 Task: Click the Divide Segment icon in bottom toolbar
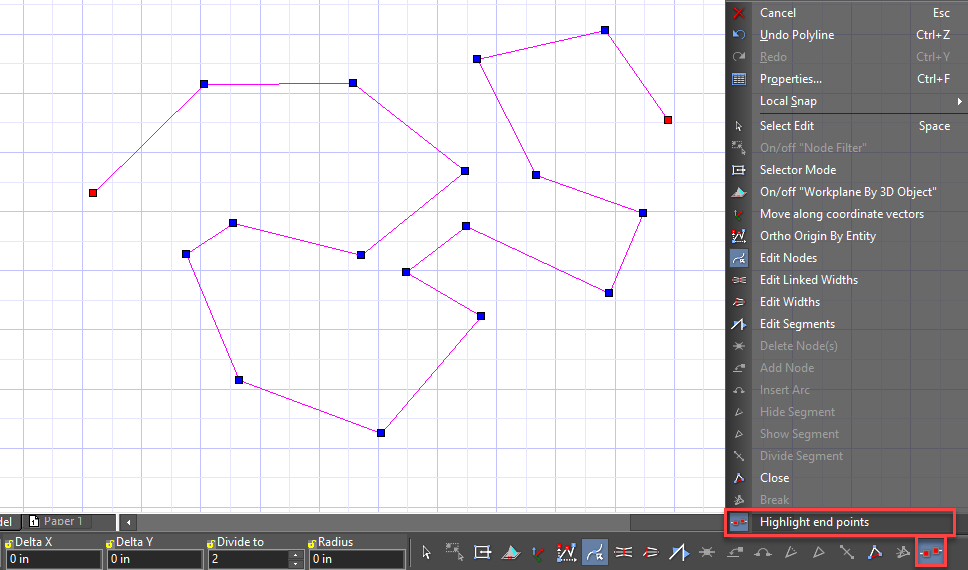point(847,551)
